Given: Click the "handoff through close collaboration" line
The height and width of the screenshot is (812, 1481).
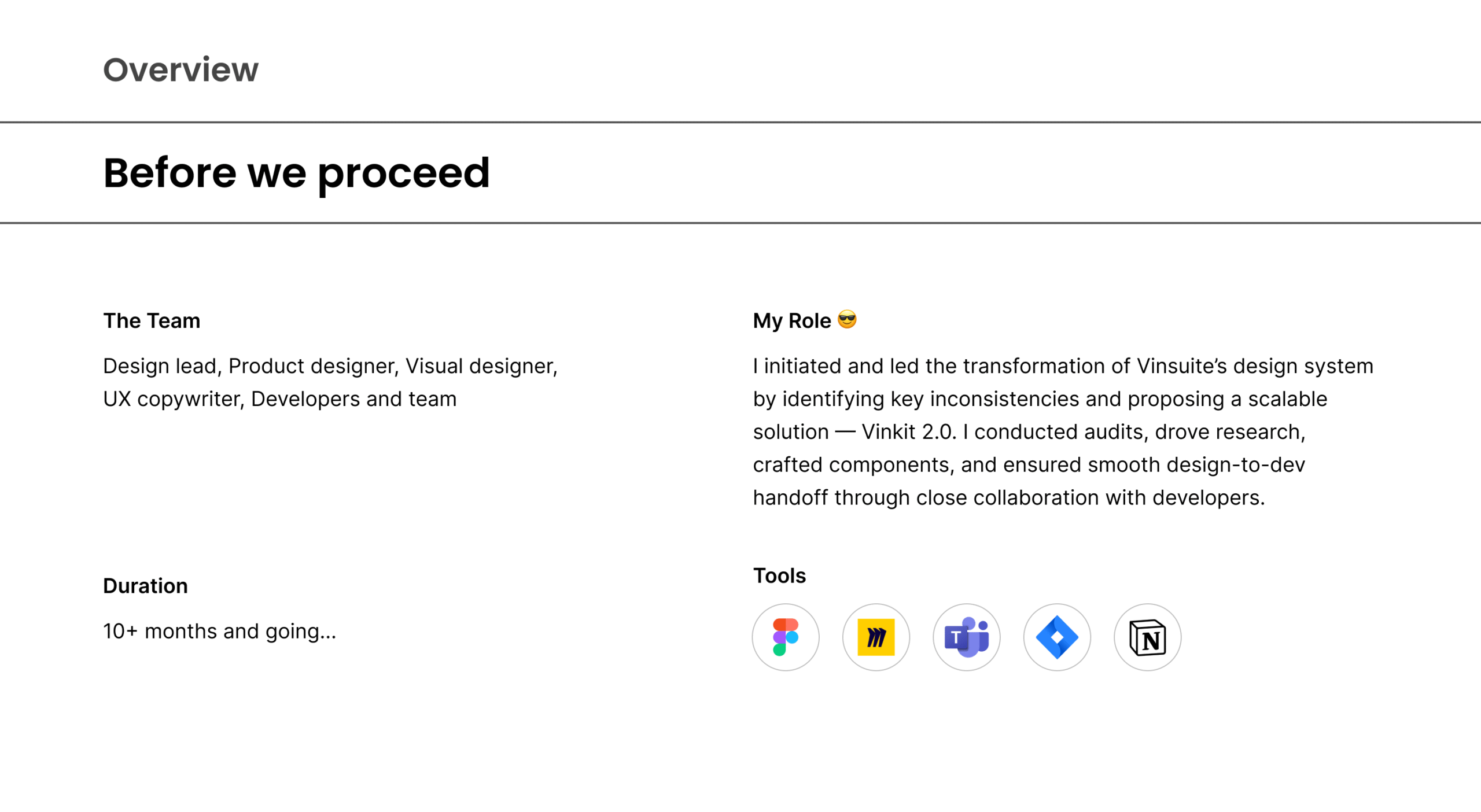Looking at the screenshot, I should (x=1009, y=498).
